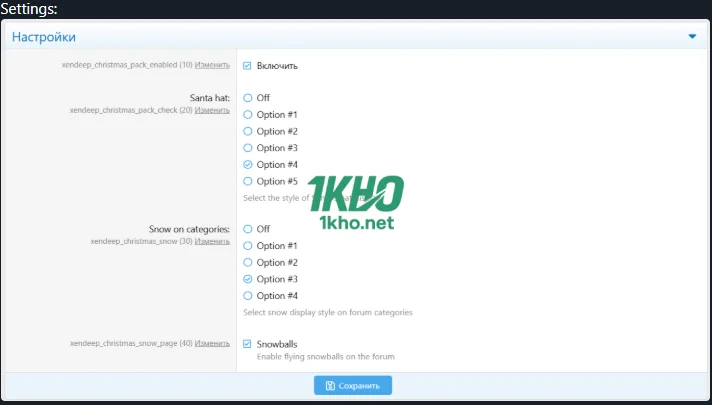Click the Настройки panel header title
The height and width of the screenshot is (405, 712).
(44, 37)
